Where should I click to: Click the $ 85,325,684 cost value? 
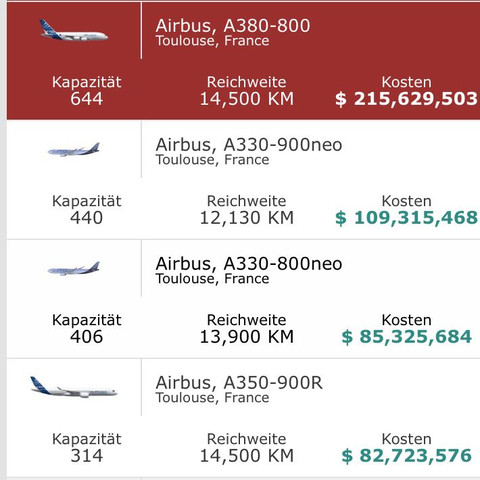tap(406, 337)
